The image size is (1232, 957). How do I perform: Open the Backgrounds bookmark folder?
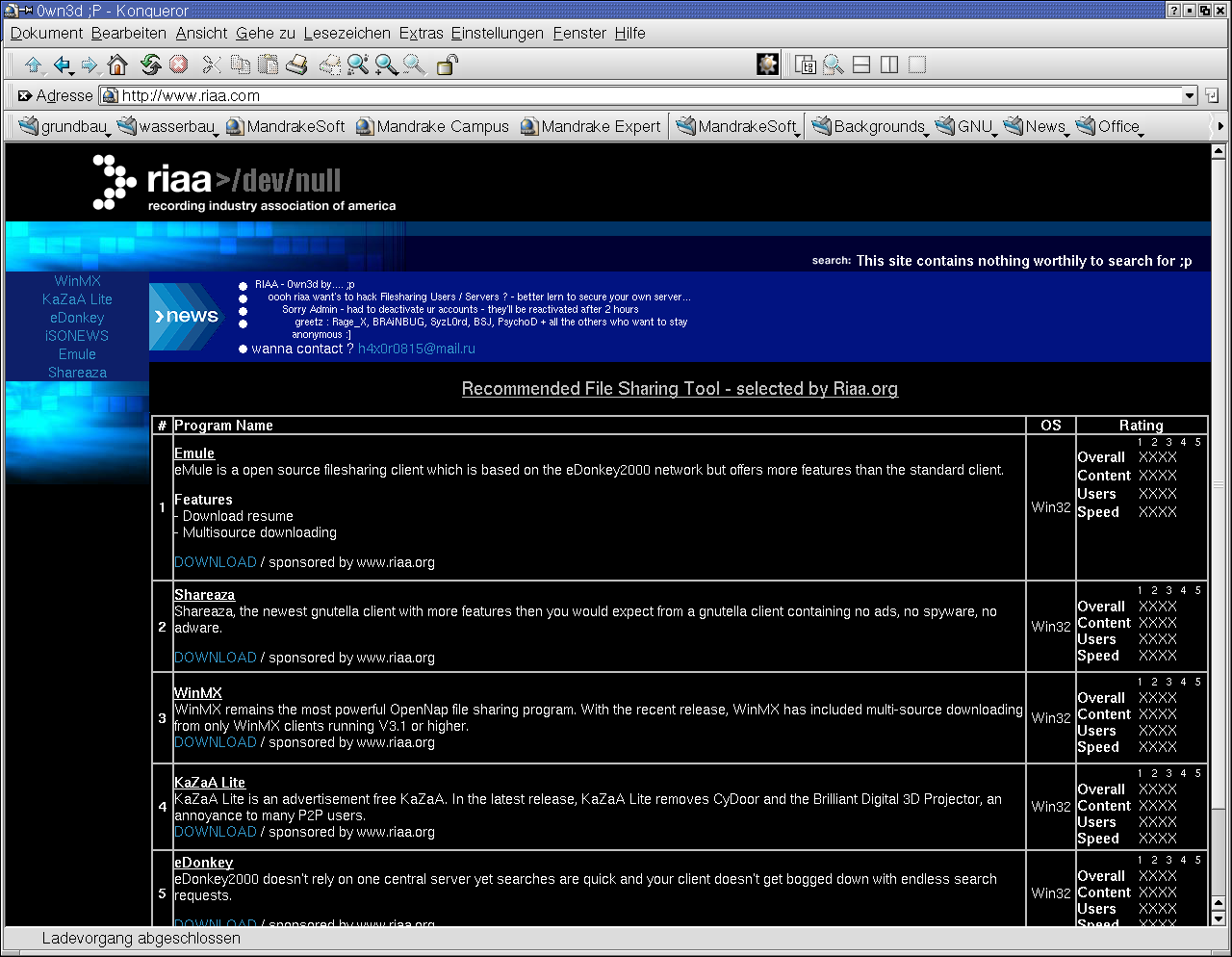[870, 126]
